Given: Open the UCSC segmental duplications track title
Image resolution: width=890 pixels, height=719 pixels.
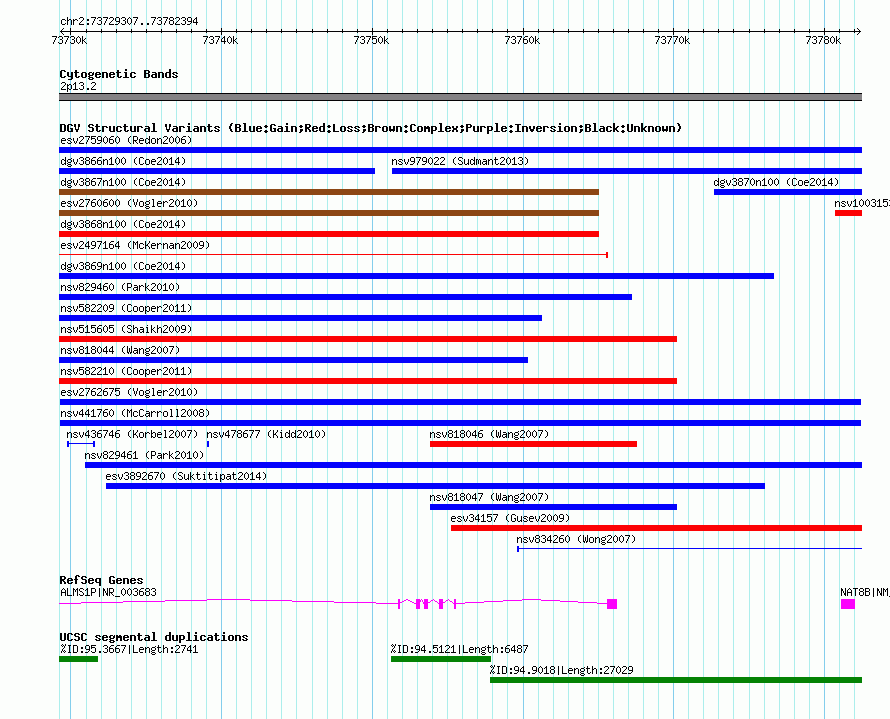Looking at the screenshot, I should click(x=154, y=637).
